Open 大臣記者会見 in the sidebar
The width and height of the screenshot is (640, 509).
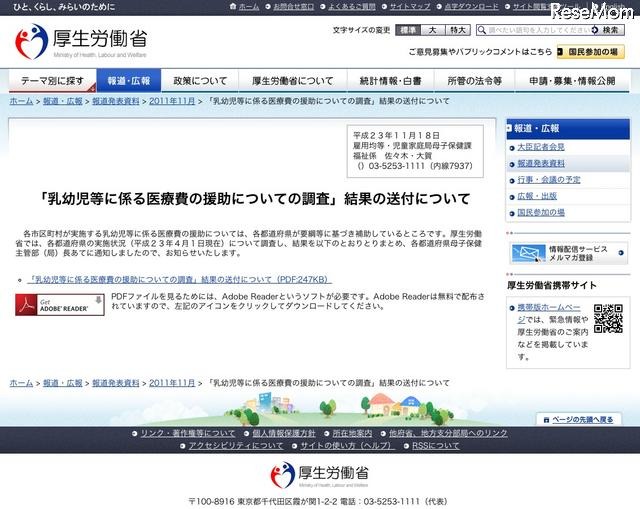coord(541,146)
